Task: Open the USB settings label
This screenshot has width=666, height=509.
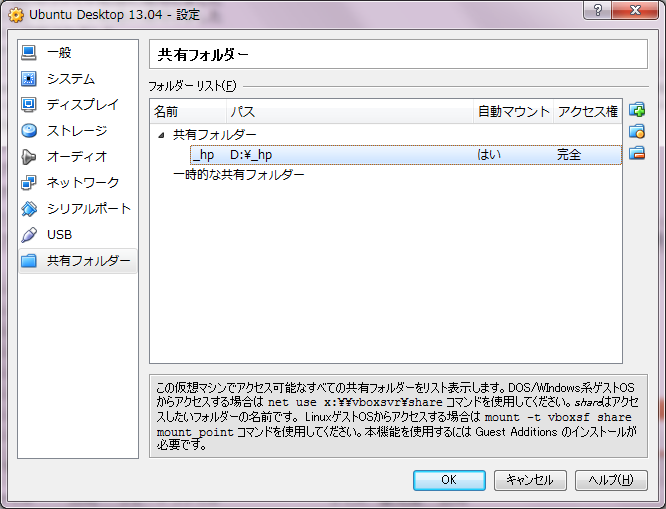Action: (59, 235)
